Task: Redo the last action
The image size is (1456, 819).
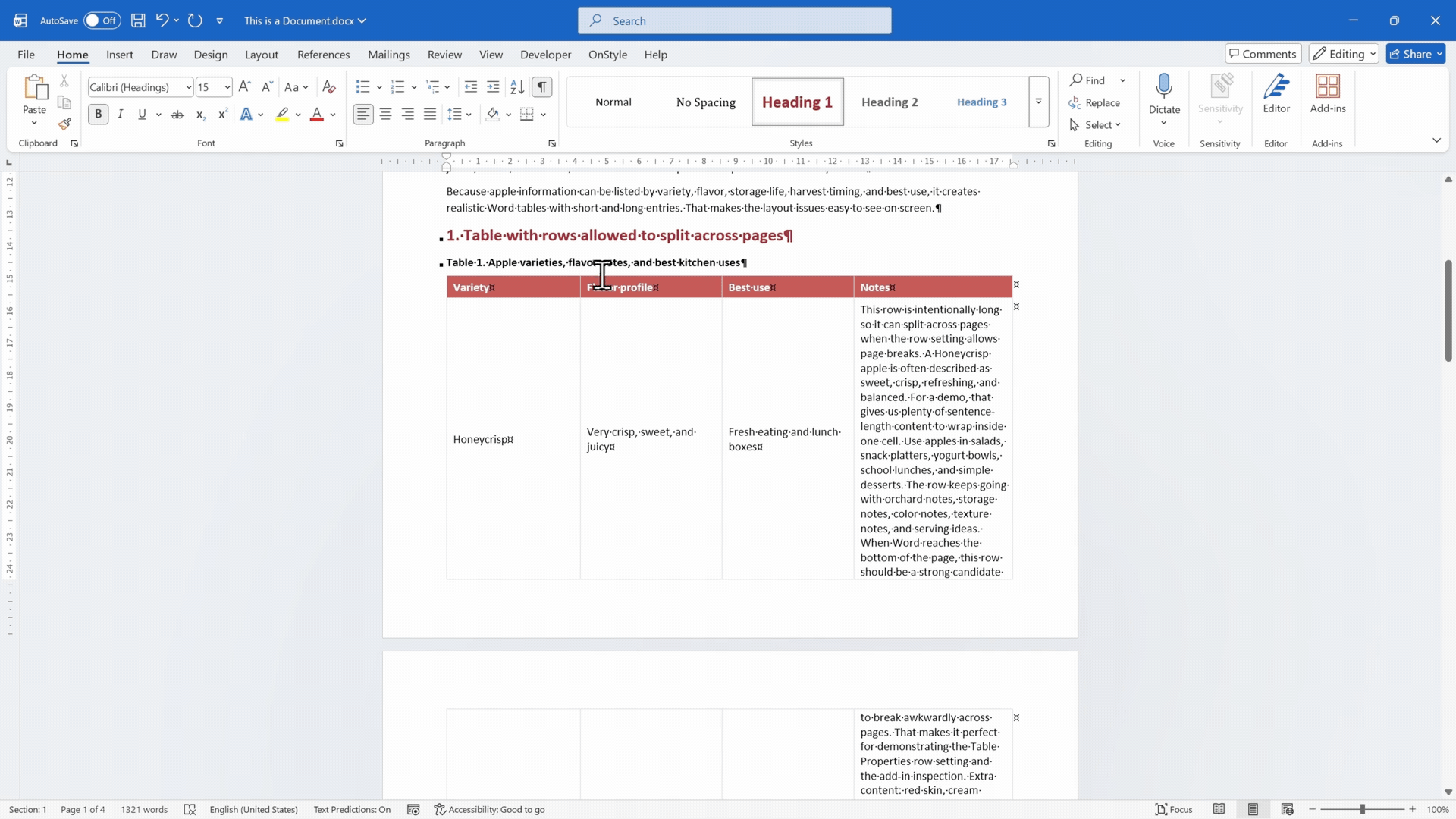Action: [195, 20]
